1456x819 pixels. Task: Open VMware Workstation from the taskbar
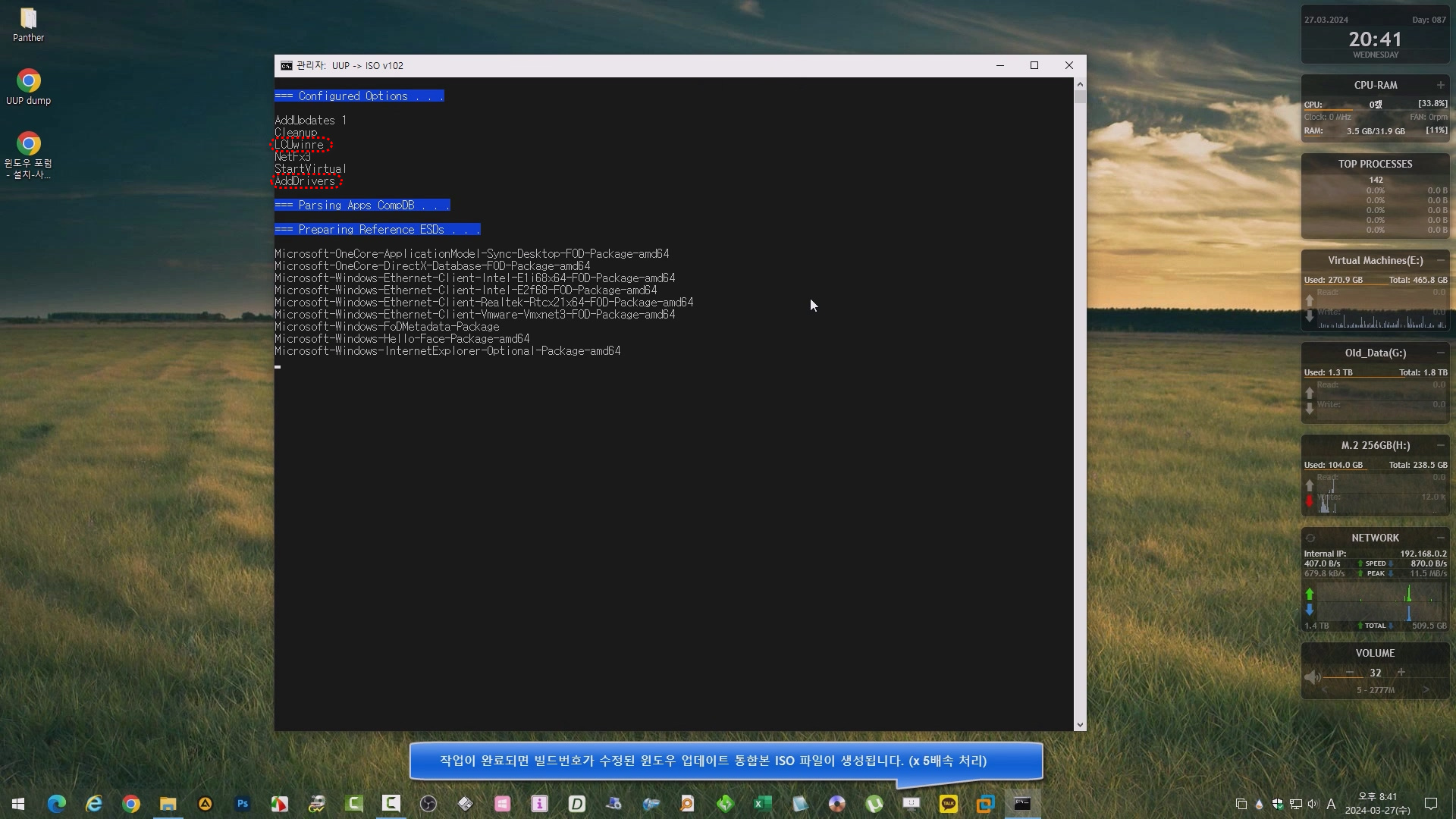pyautogui.click(x=985, y=804)
